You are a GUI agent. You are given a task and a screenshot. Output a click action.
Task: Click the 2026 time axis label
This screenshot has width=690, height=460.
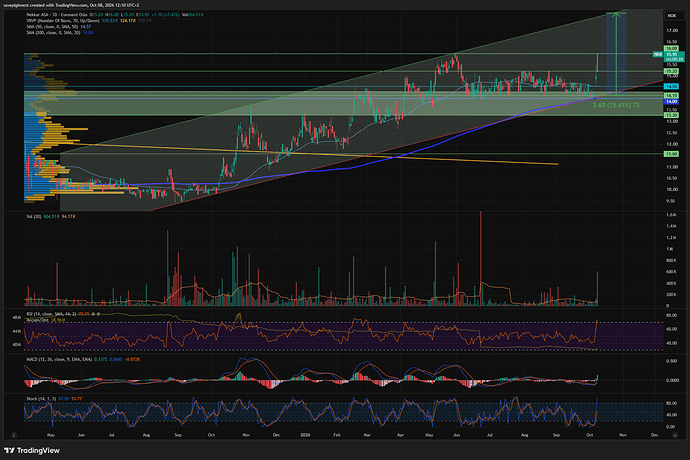pyautogui.click(x=305, y=435)
